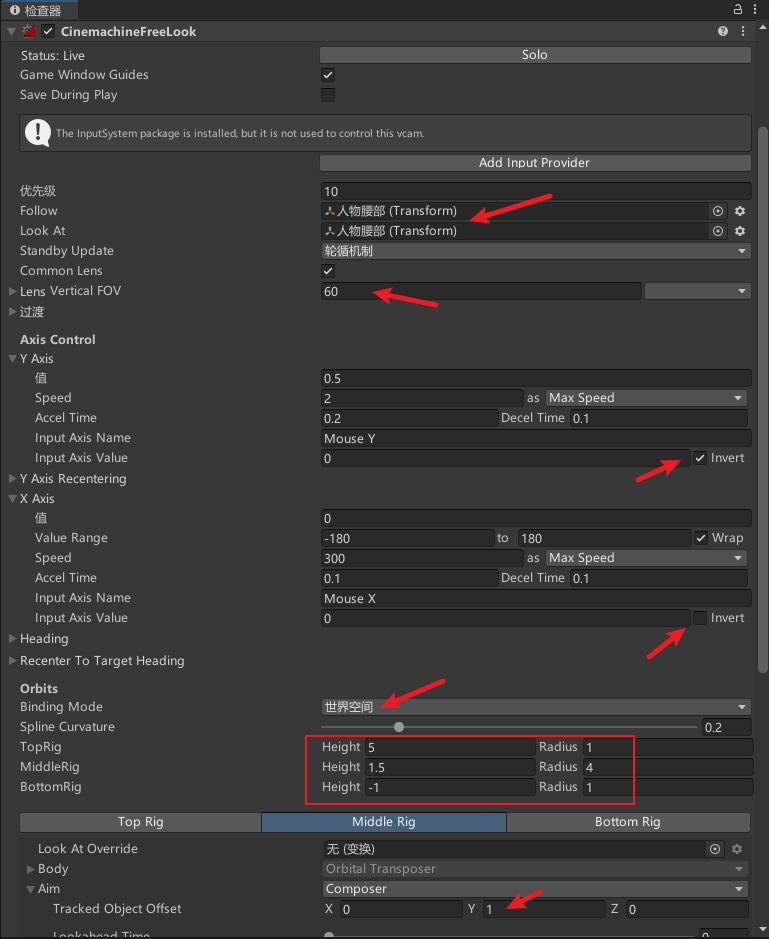Image resolution: width=769 pixels, height=939 pixels.
Task: Open gear menu for Look At Override
Action: pyautogui.click(x=737, y=849)
